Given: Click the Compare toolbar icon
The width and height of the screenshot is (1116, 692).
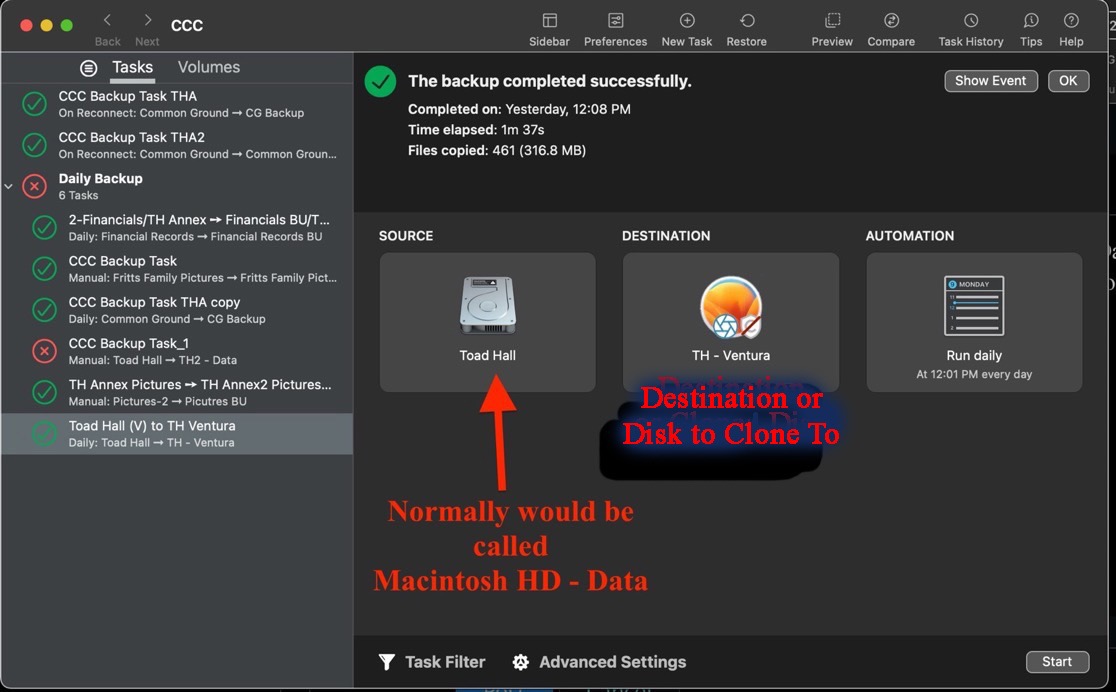Looking at the screenshot, I should (x=891, y=21).
